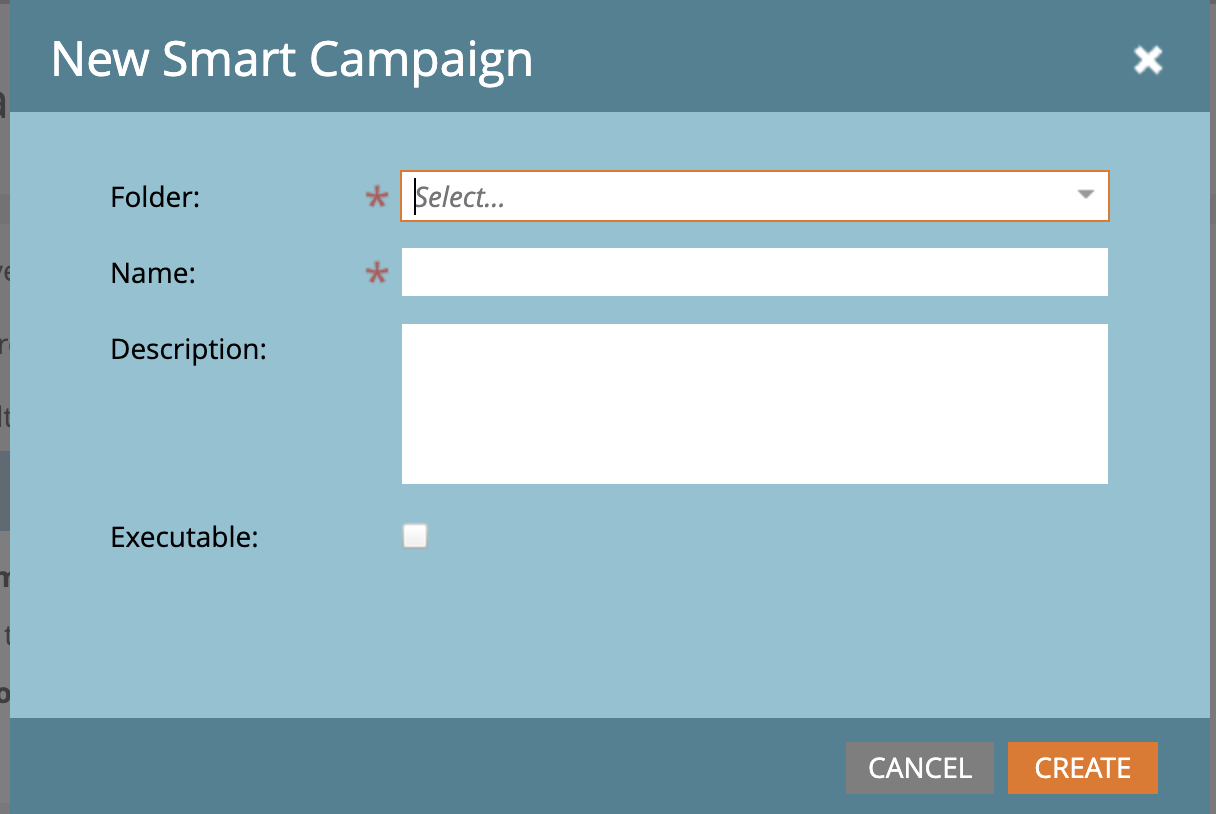Create the smart campaign
This screenshot has height=814, width=1216.
coord(1083,768)
